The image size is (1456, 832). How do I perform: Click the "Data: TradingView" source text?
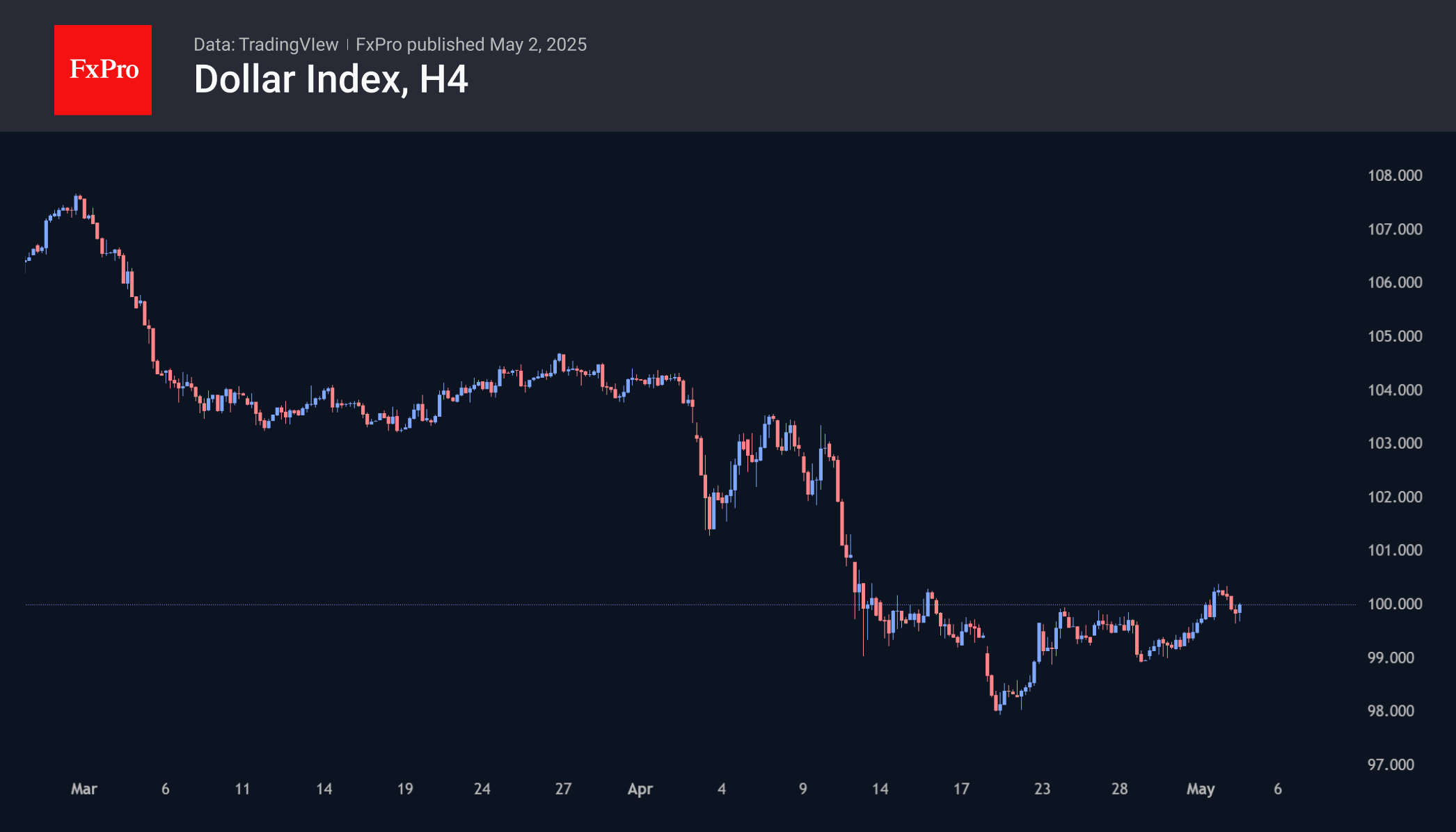point(266,45)
